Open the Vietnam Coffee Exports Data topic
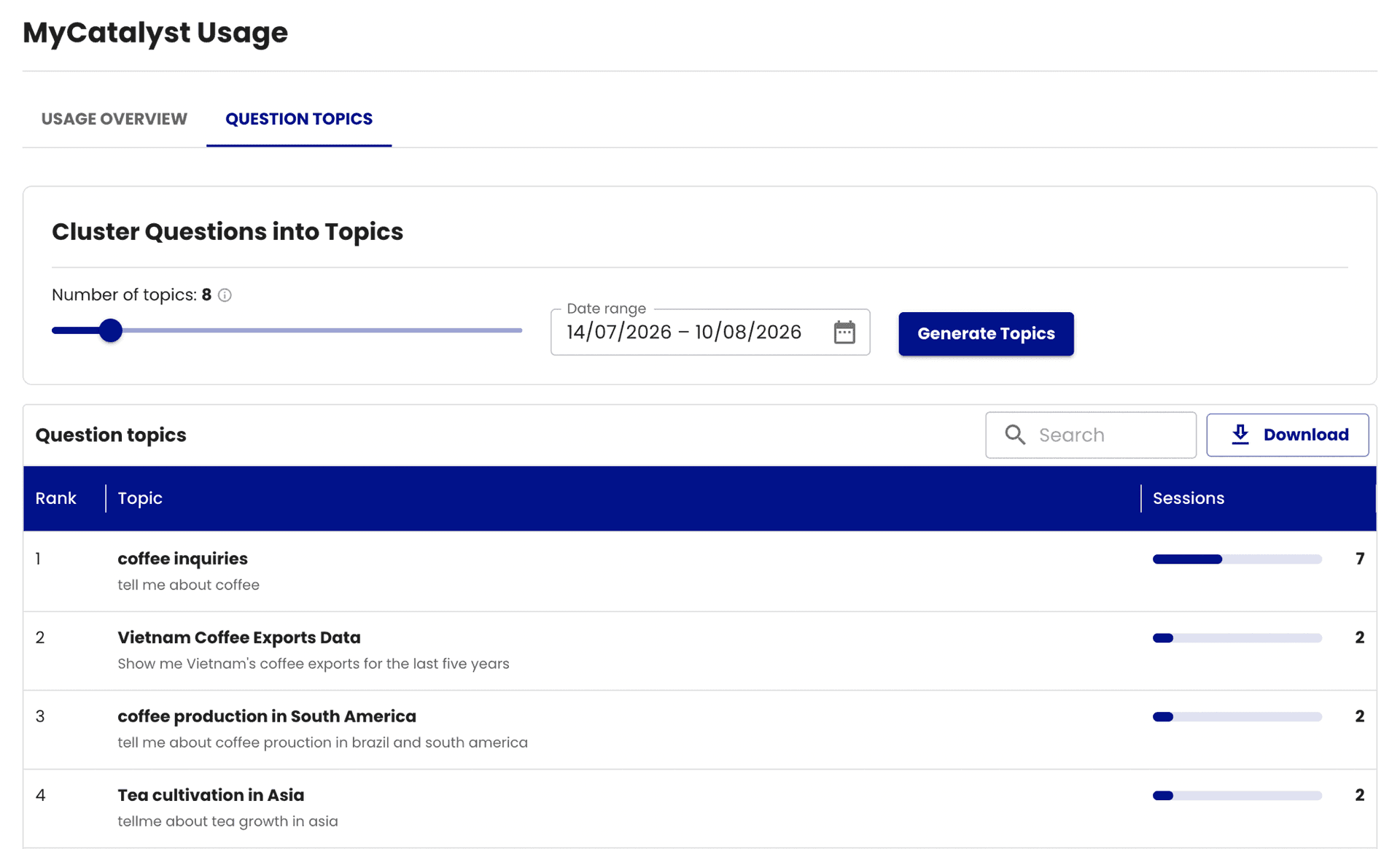 click(239, 637)
